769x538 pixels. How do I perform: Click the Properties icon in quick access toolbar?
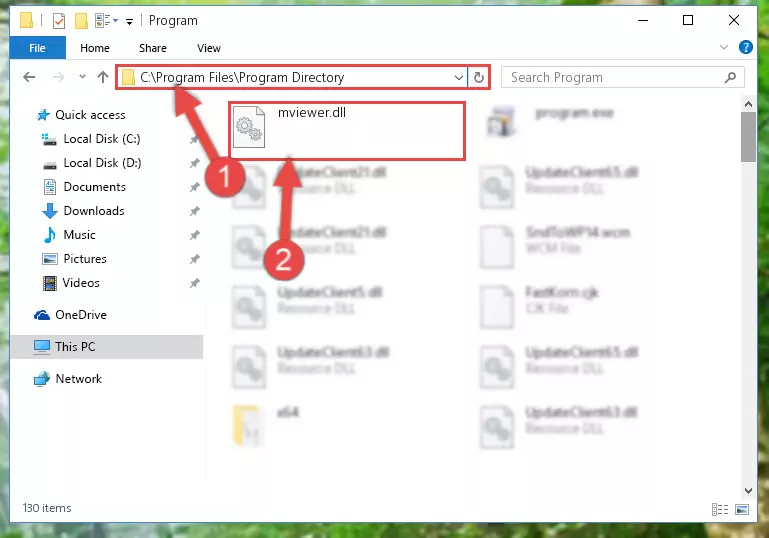point(58,21)
